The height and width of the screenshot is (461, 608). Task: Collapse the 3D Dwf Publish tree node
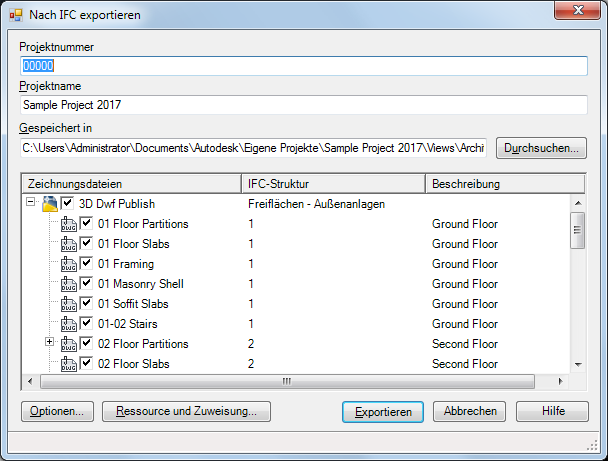(31, 204)
